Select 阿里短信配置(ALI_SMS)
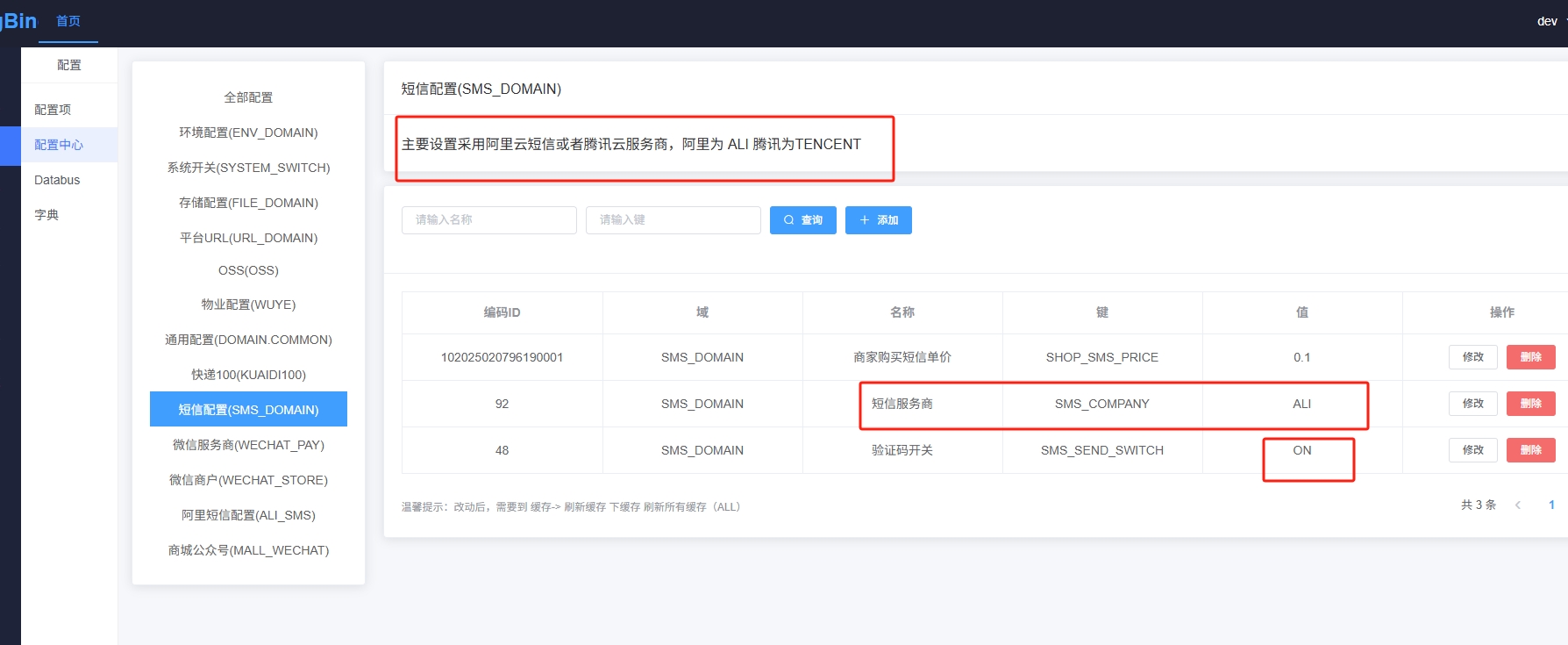 (x=248, y=515)
